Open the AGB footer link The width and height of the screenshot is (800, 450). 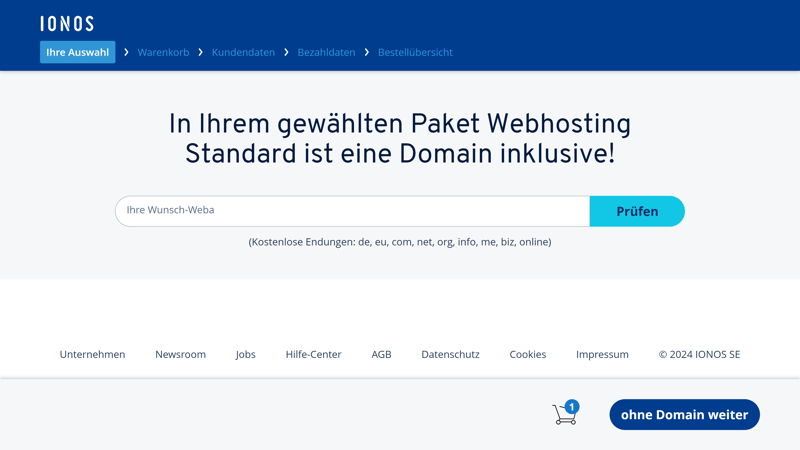[381, 354]
